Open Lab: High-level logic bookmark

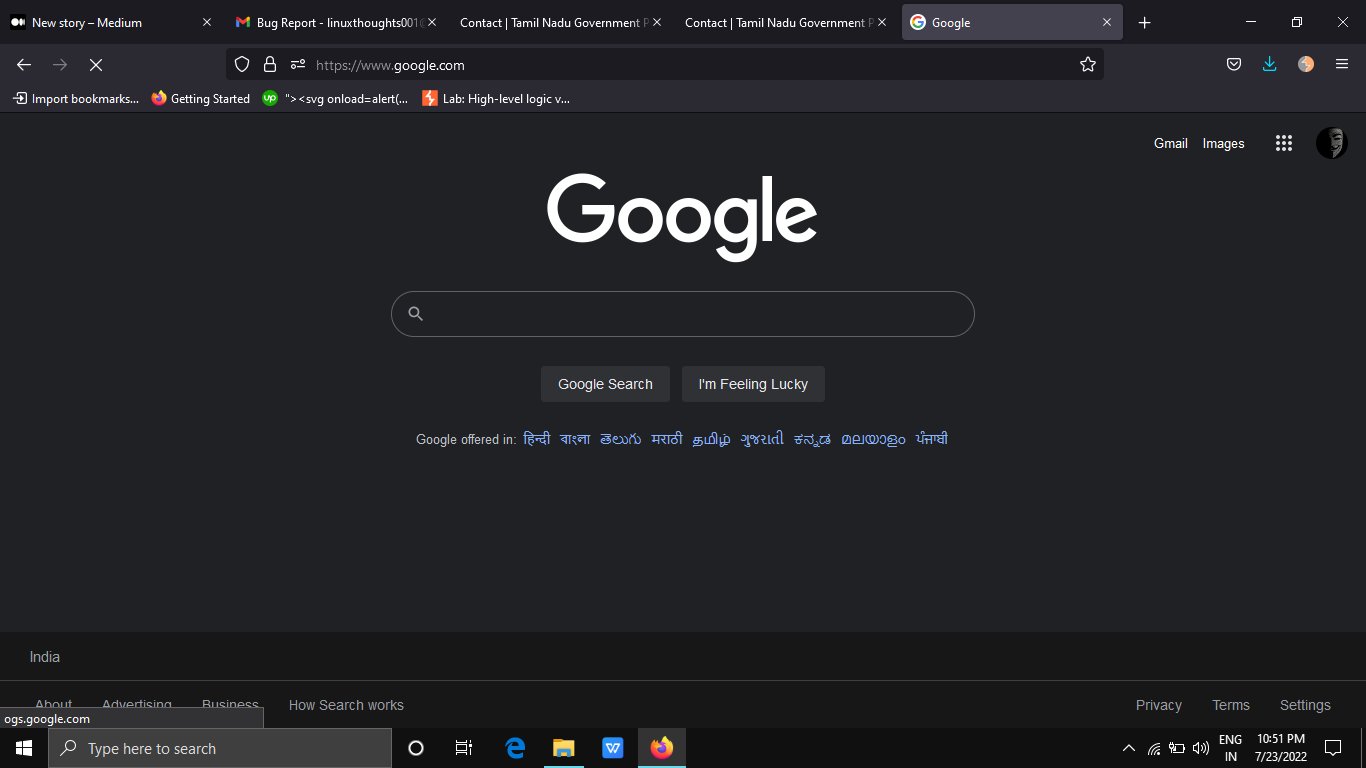[496, 98]
